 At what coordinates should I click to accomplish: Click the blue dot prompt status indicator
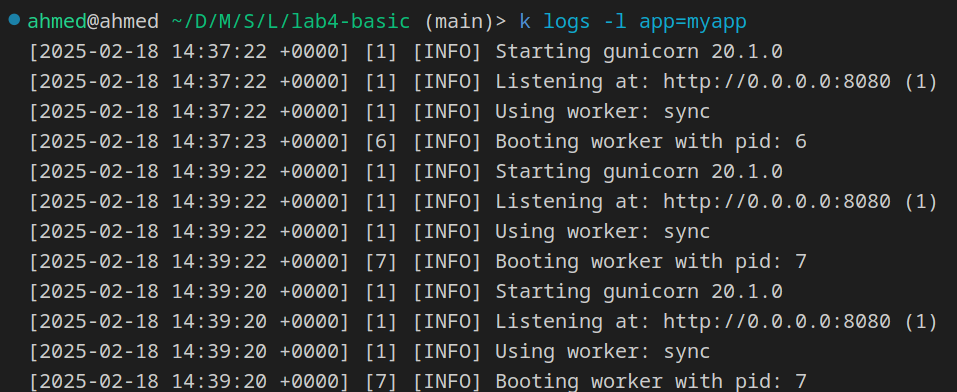point(13,20)
